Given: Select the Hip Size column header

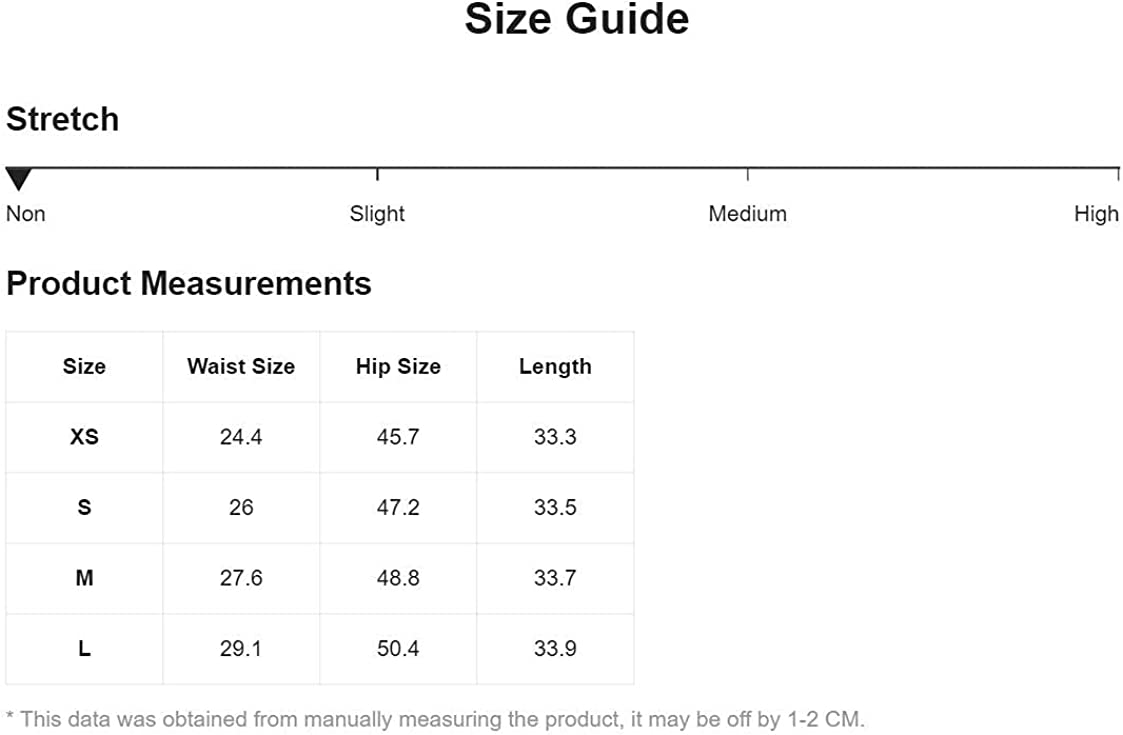Looking at the screenshot, I should 398,367.
